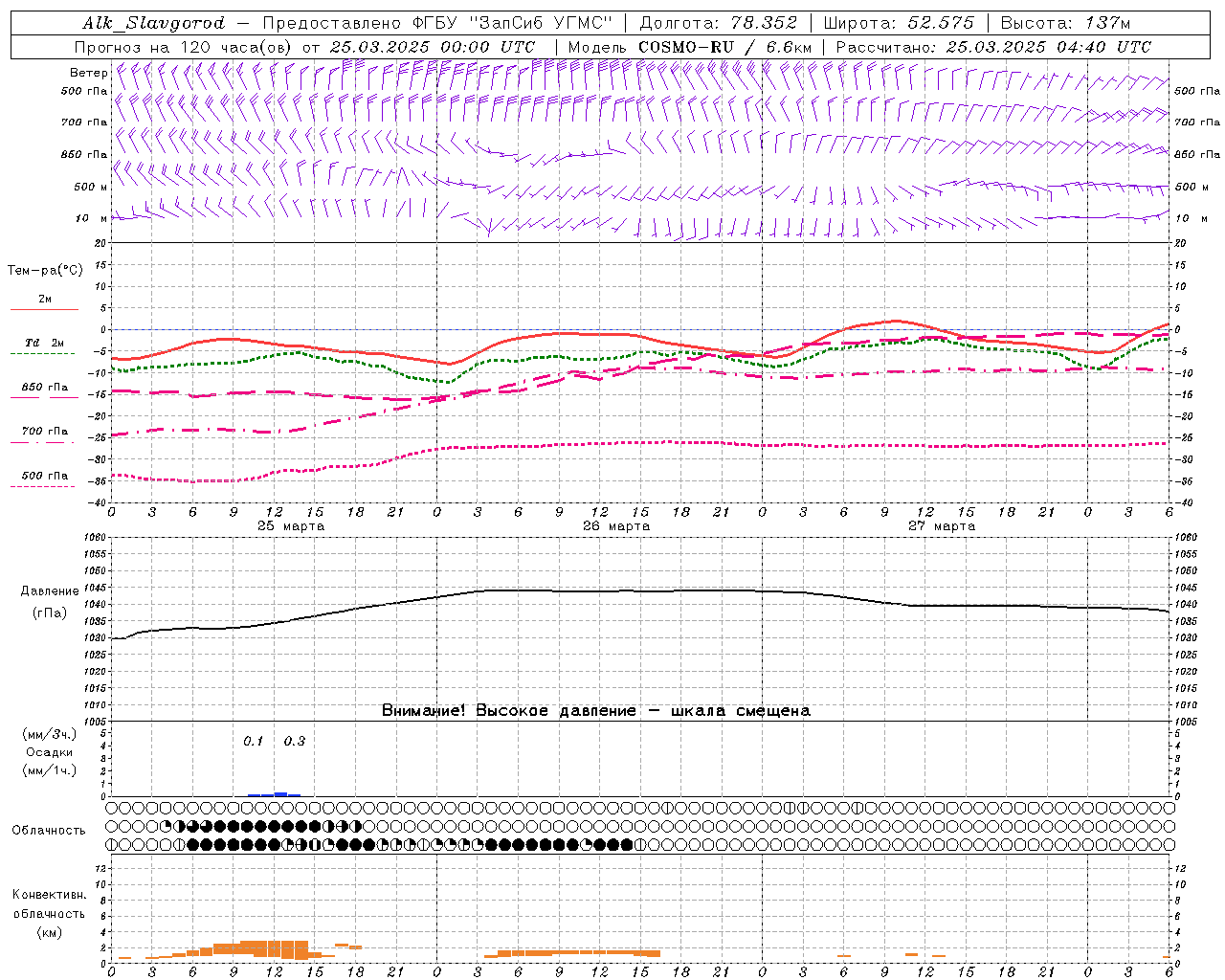Click the 0.3 precipitation amount value
Image resolution: width=1225 pixels, height=980 pixels.
[x=295, y=741]
